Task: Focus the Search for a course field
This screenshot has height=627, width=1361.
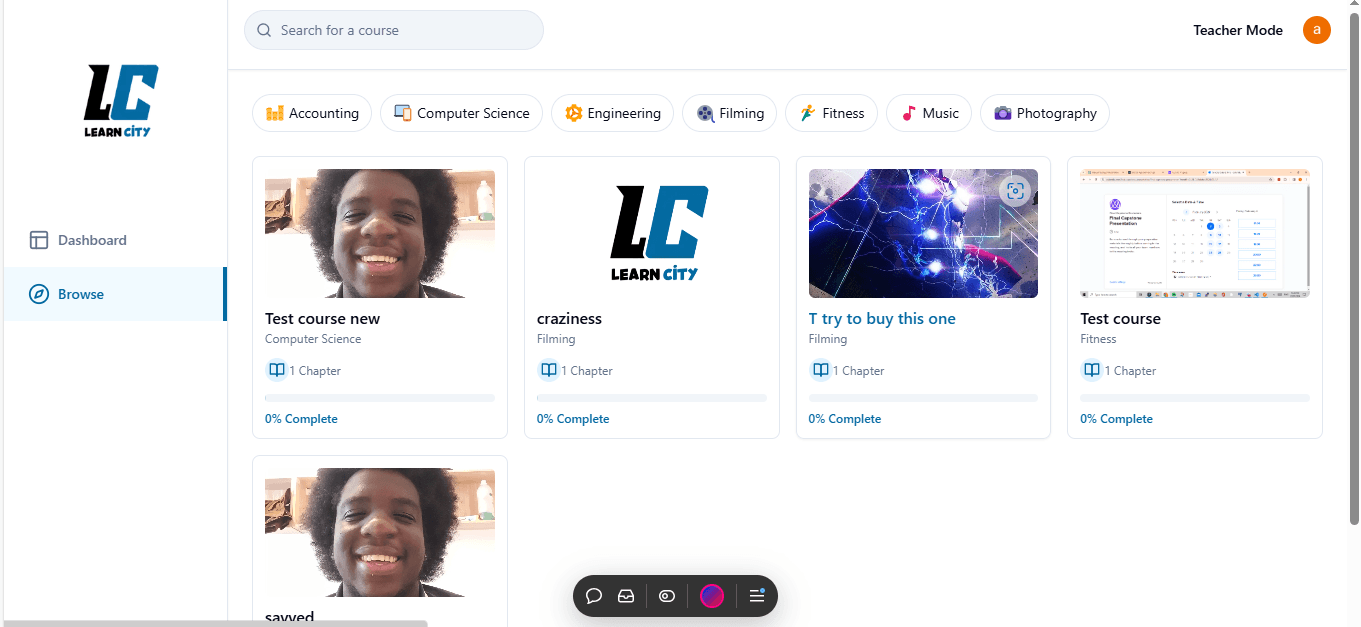Action: (x=394, y=30)
